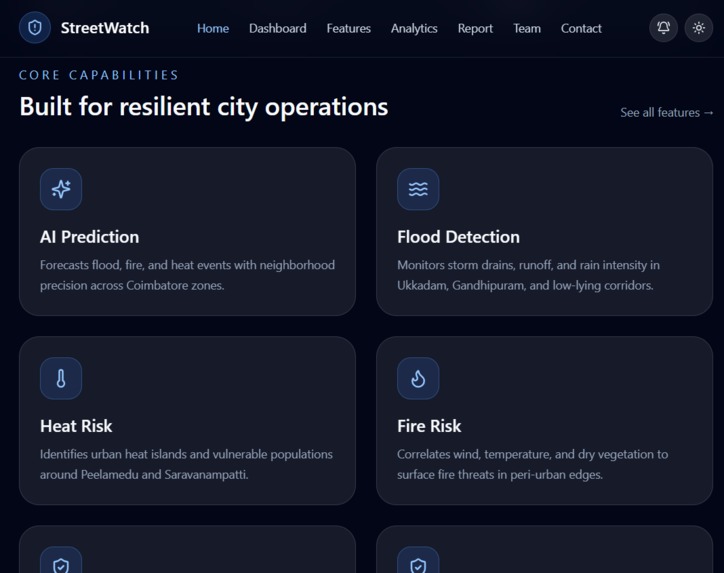Follow the See all features link

(x=667, y=112)
